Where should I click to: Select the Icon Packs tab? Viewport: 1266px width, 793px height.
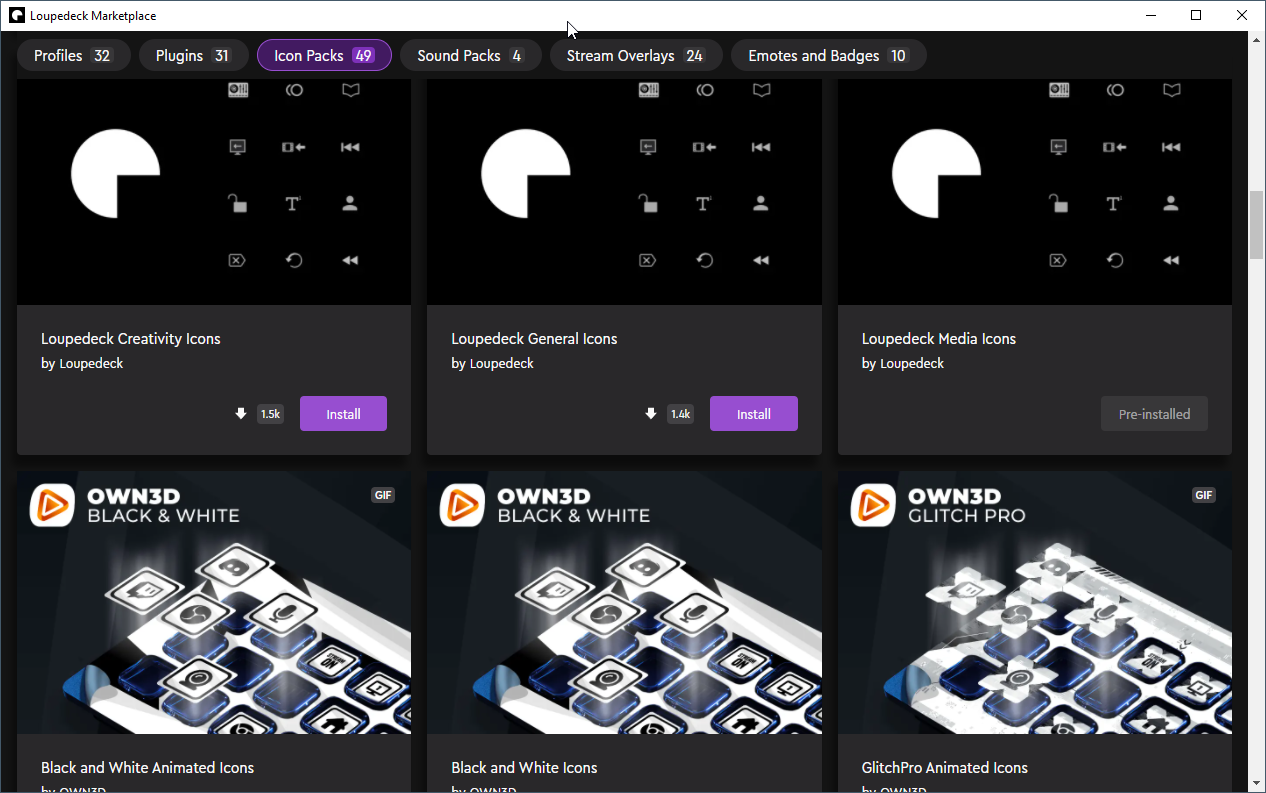point(324,56)
